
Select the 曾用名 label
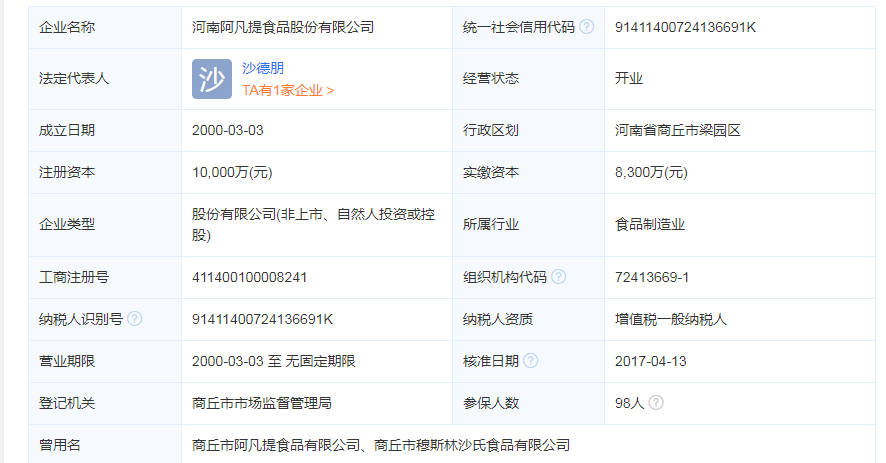point(60,445)
